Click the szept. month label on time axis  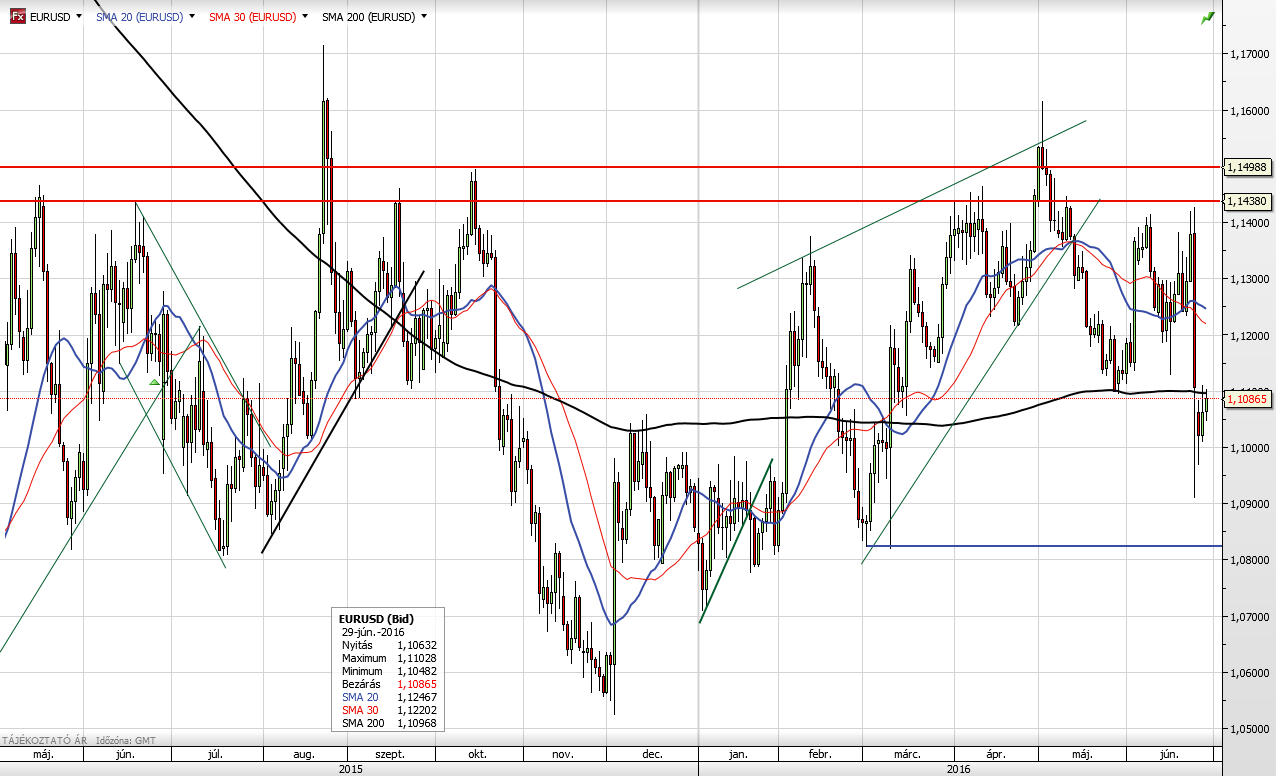(389, 754)
